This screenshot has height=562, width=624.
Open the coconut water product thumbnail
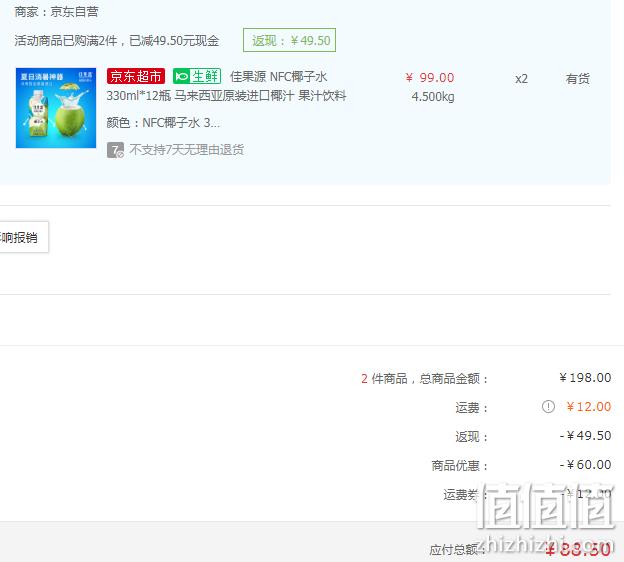click(x=56, y=108)
